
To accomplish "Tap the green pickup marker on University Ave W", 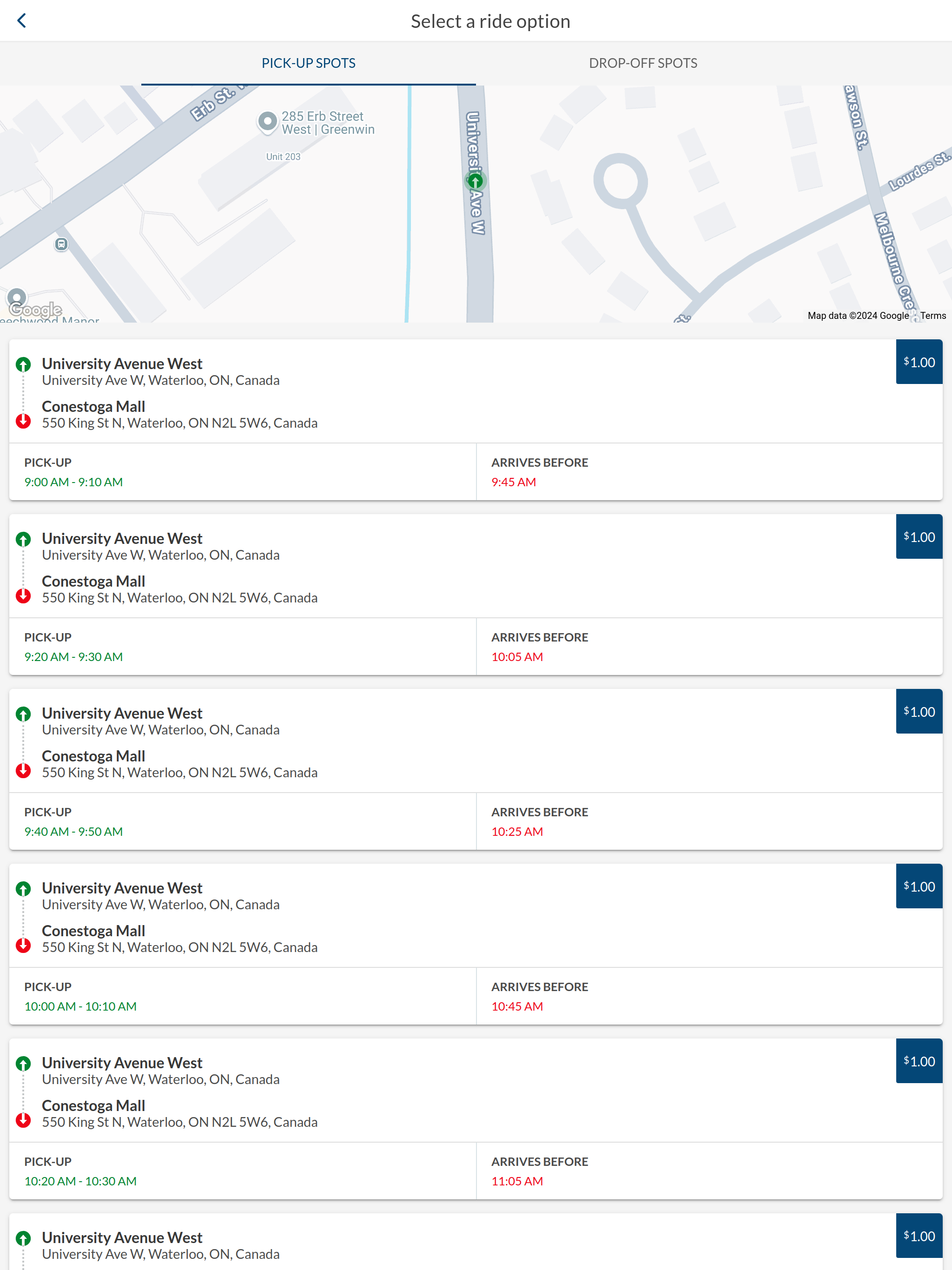I will tap(475, 181).
